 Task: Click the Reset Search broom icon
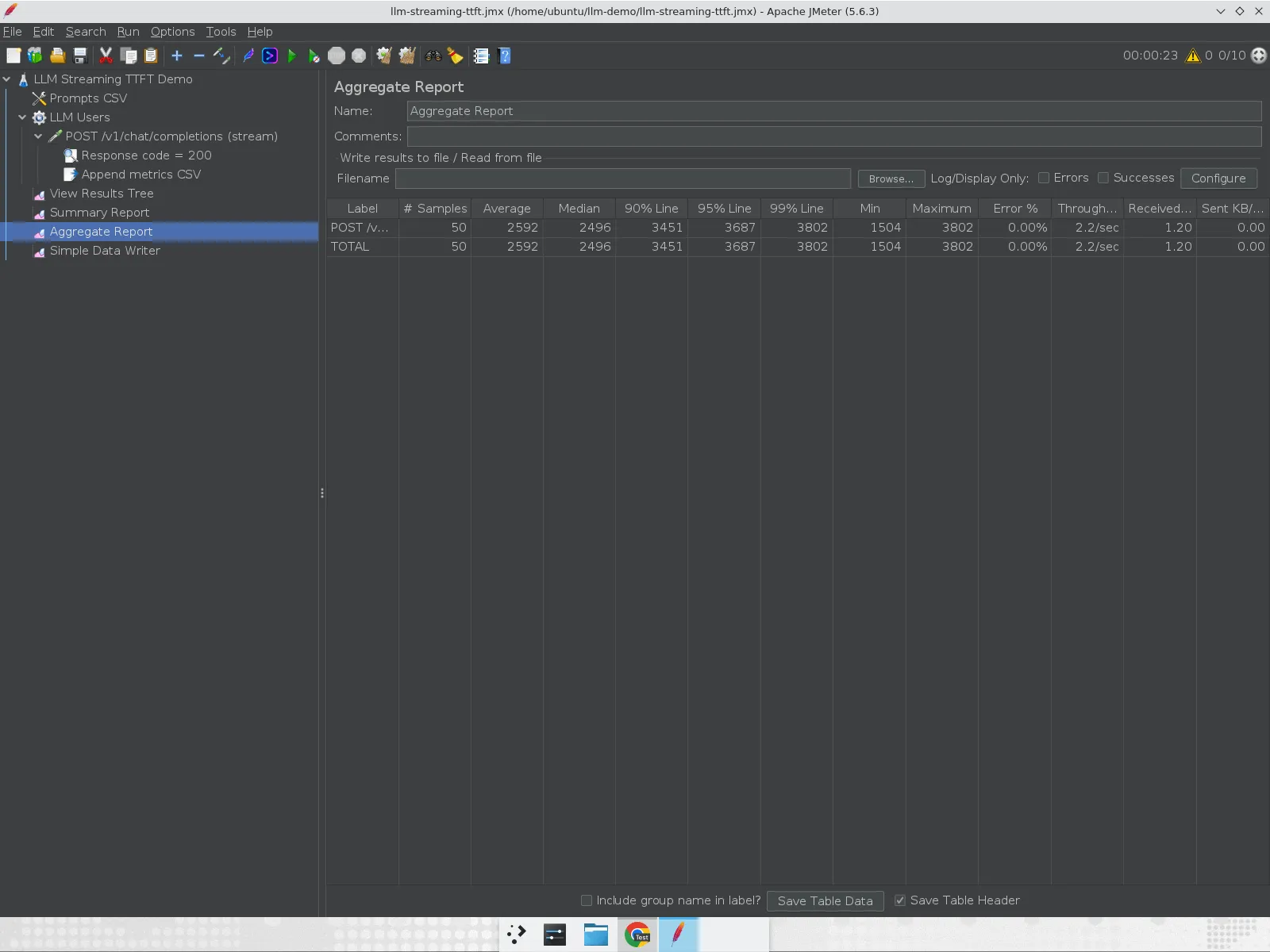[455, 56]
